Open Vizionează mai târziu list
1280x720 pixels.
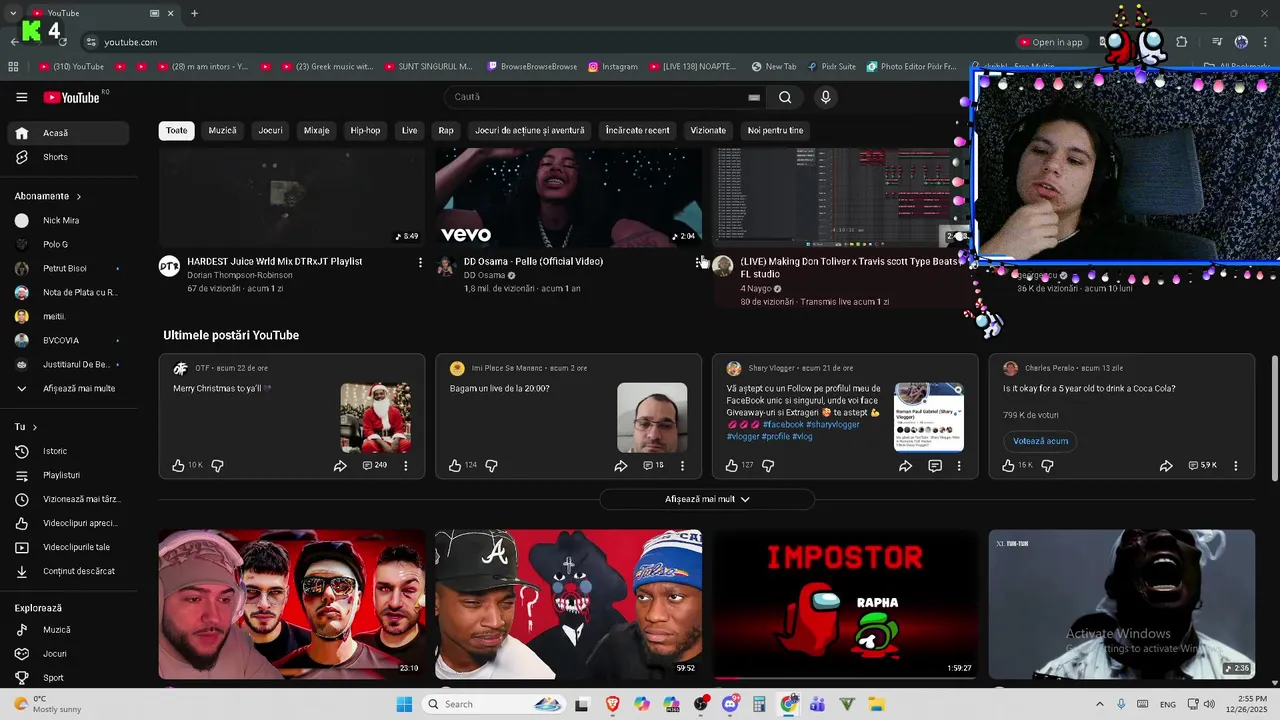click(68, 499)
